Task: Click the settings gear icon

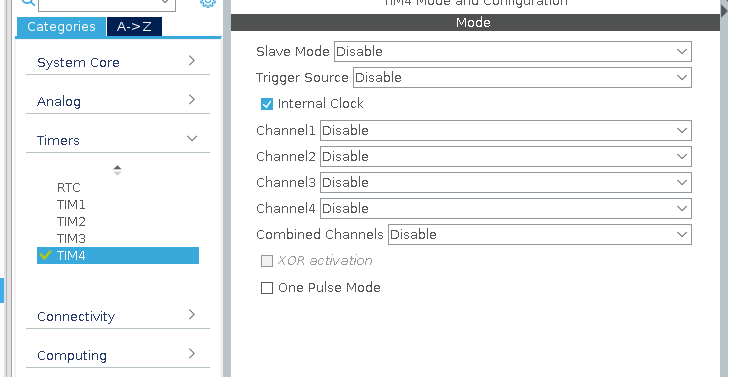Action: click(x=208, y=3)
